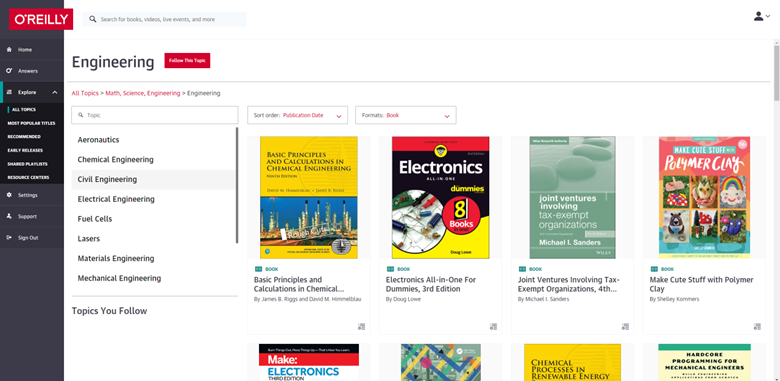Select Civil Engineering topic
The image size is (780, 381).
pyautogui.click(x=107, y=179)
